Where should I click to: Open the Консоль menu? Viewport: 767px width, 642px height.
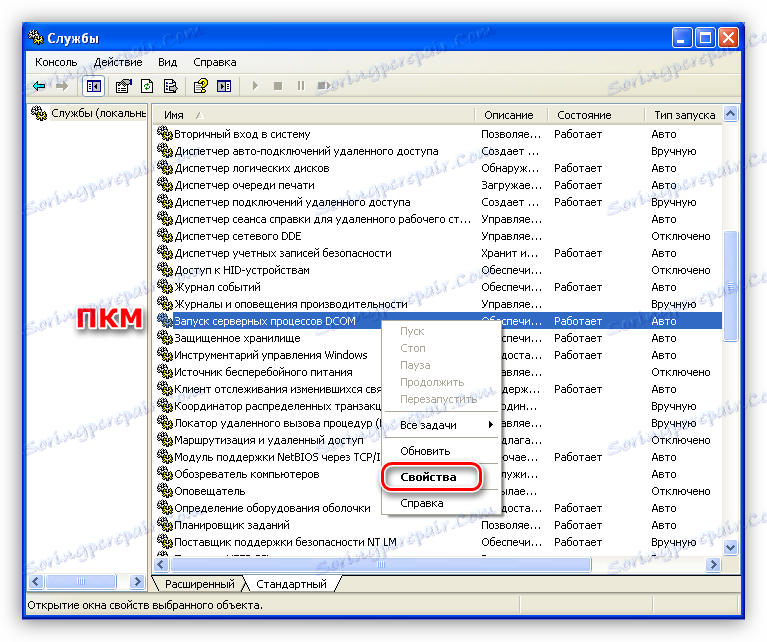[x=56, y=62]
